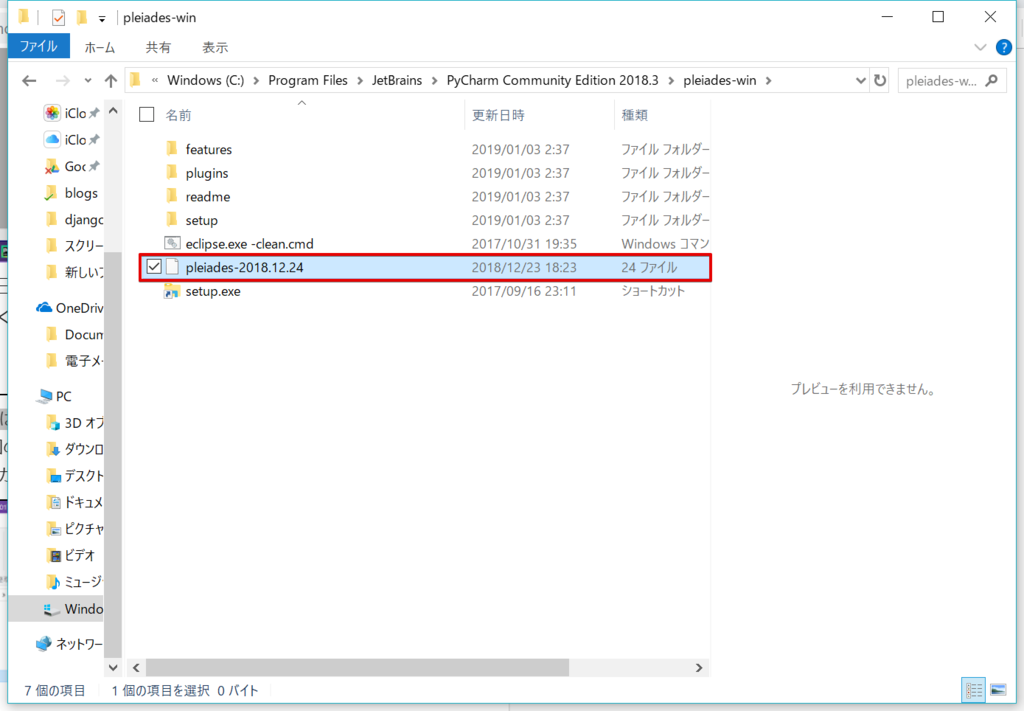Click the horizontal scrollbar right arrow
This screenshot has height=711, width=1024.
click(699, 667)
